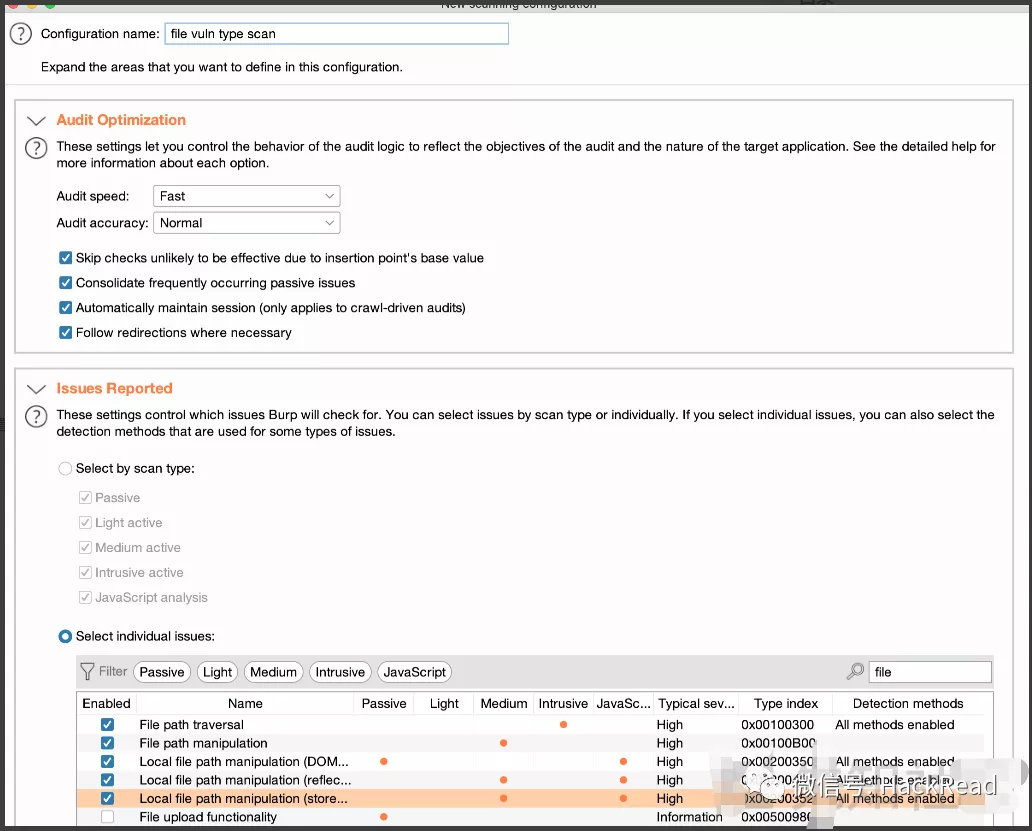Image resolution: width=1032 pixels, height=831 pixels.
Task: Sort by the Type index column header
Action: pyautogui.click(x=786, y=703)
